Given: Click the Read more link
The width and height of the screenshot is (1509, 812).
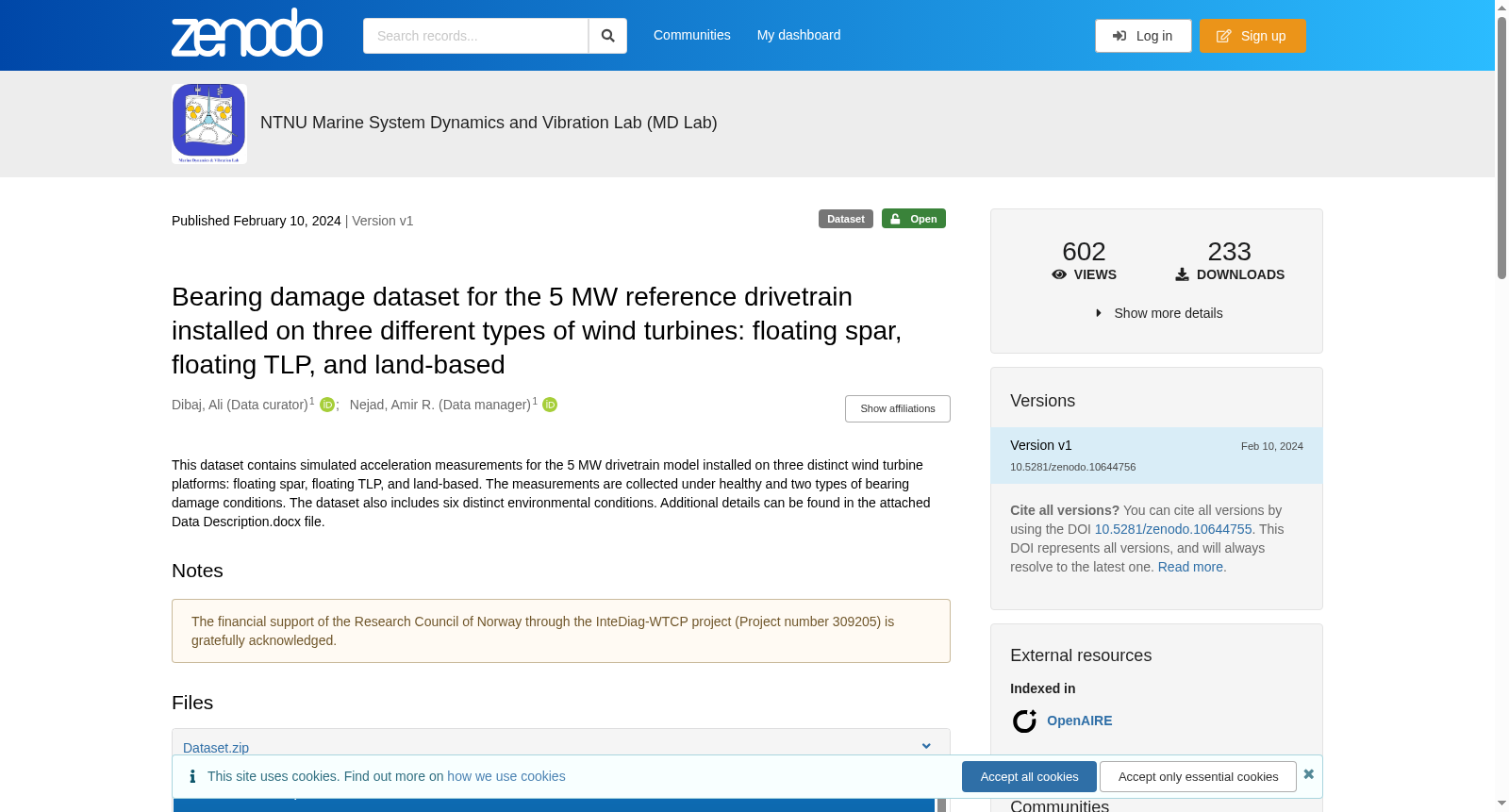Looking at the screenshot, I should pos(1190,567).
